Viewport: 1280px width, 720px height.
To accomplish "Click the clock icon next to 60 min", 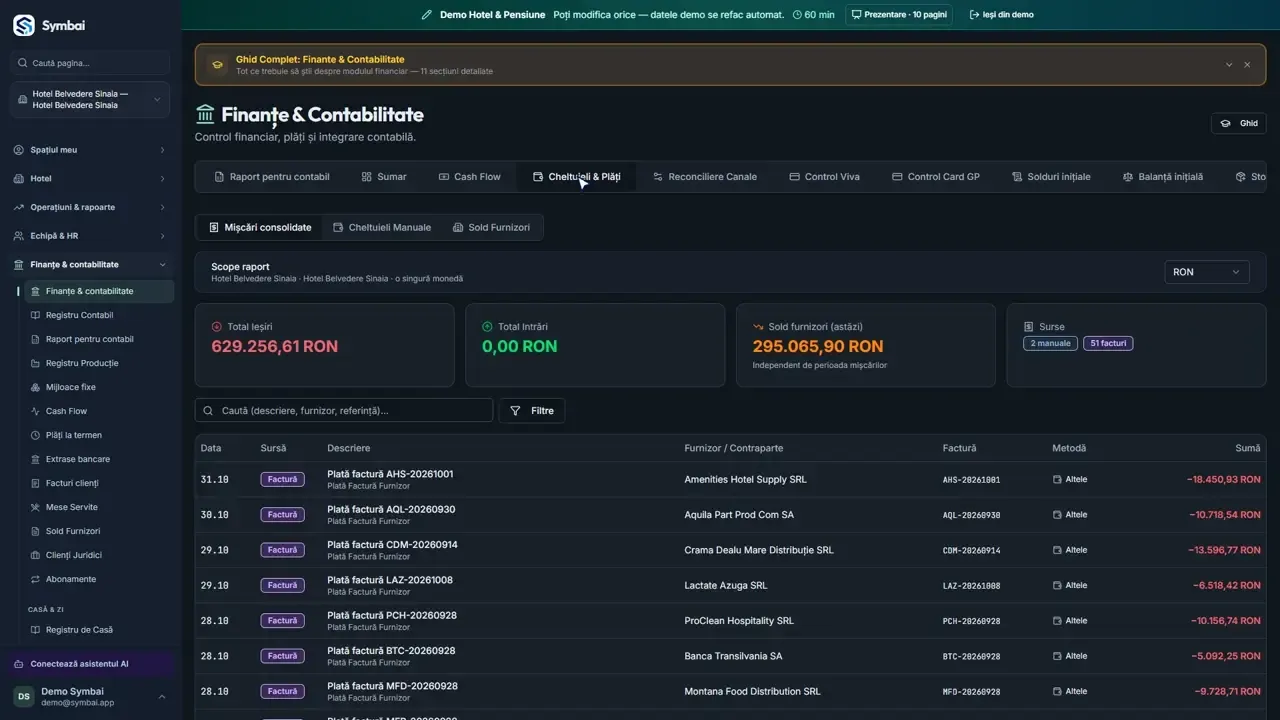I will tap(797, 15).
